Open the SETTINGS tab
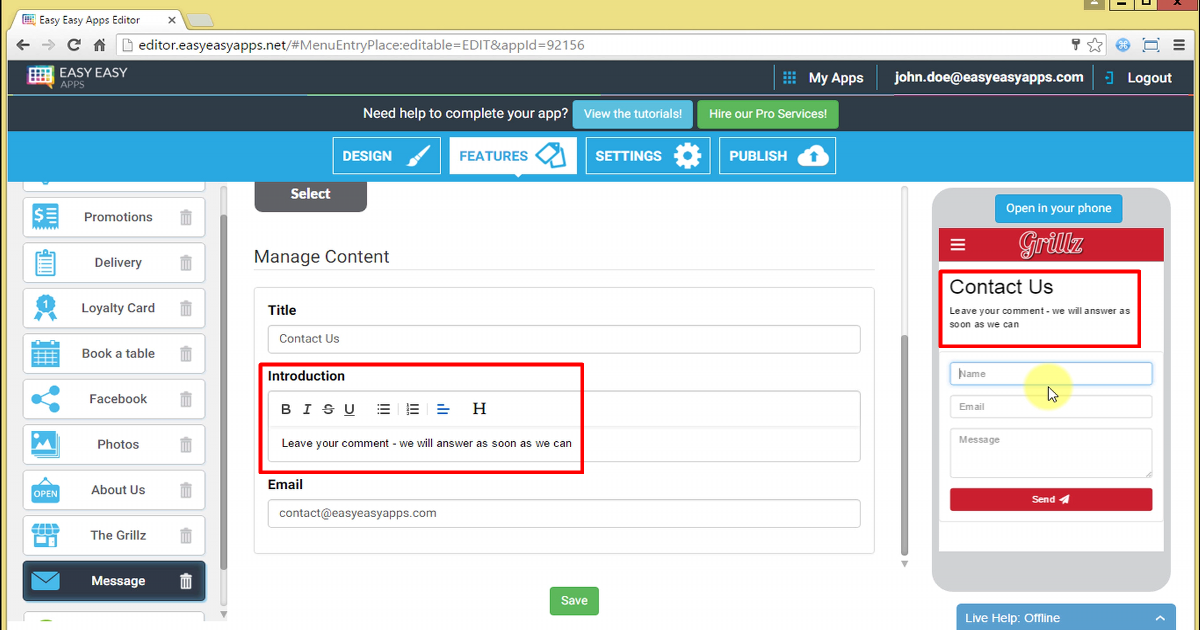Image resolution: width=1200 pixels, height=630 pixels. [647, 155]
